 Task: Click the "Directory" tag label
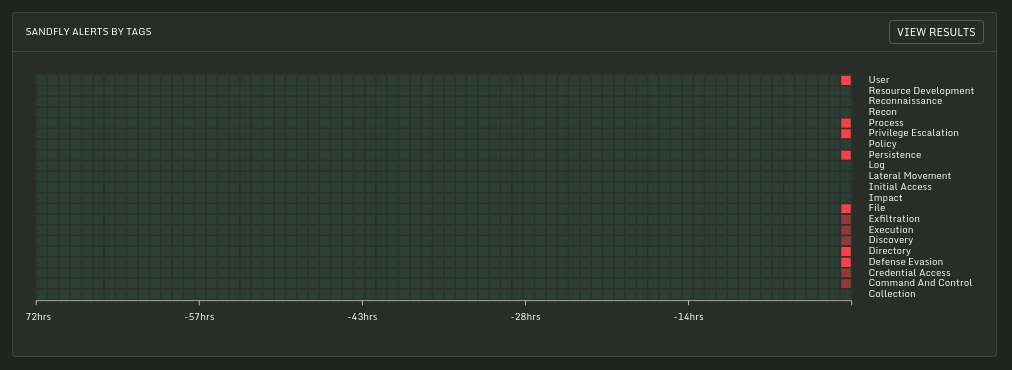point(889,251)
